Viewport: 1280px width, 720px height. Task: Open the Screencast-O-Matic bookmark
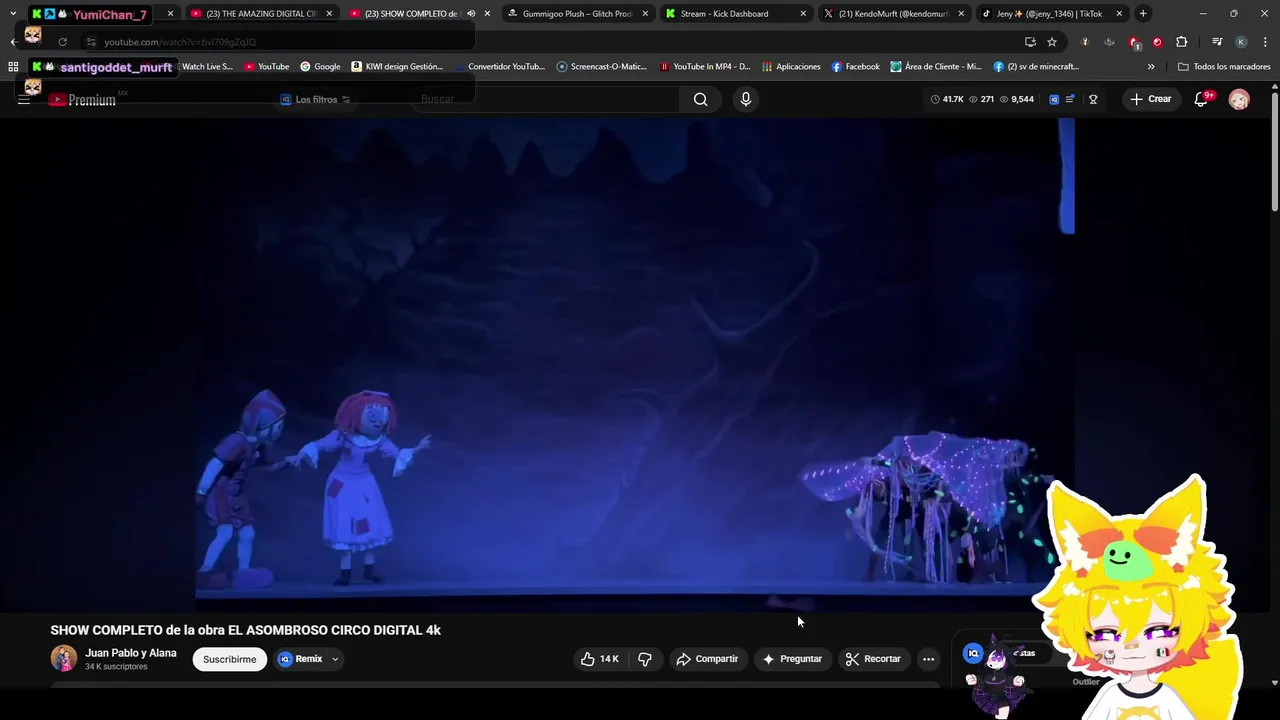tap(602, 67)
